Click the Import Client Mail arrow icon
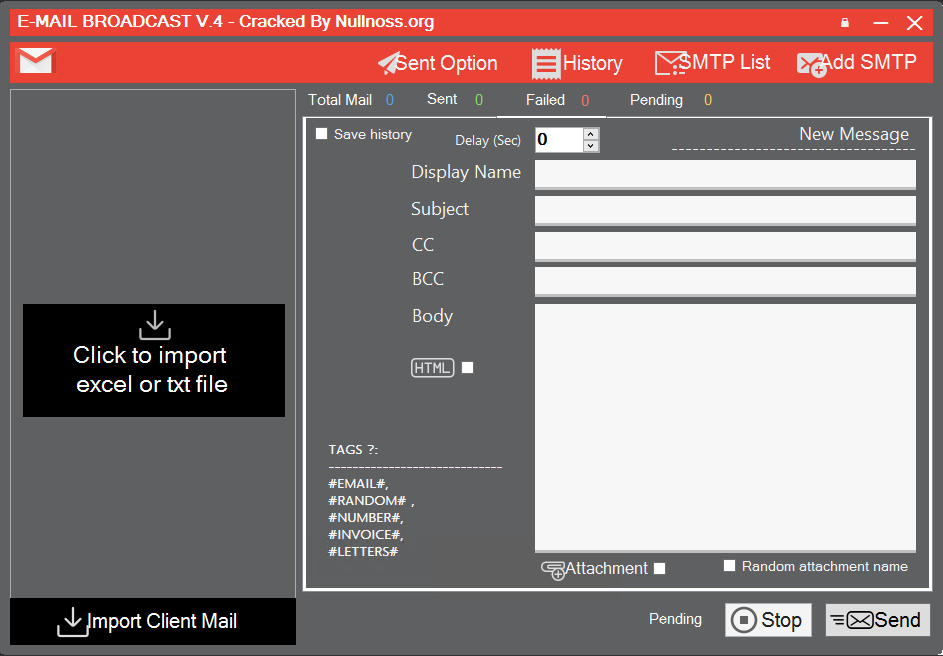This screenshot has width=943, height=656. pyautogui.click(x=72, y=622)
